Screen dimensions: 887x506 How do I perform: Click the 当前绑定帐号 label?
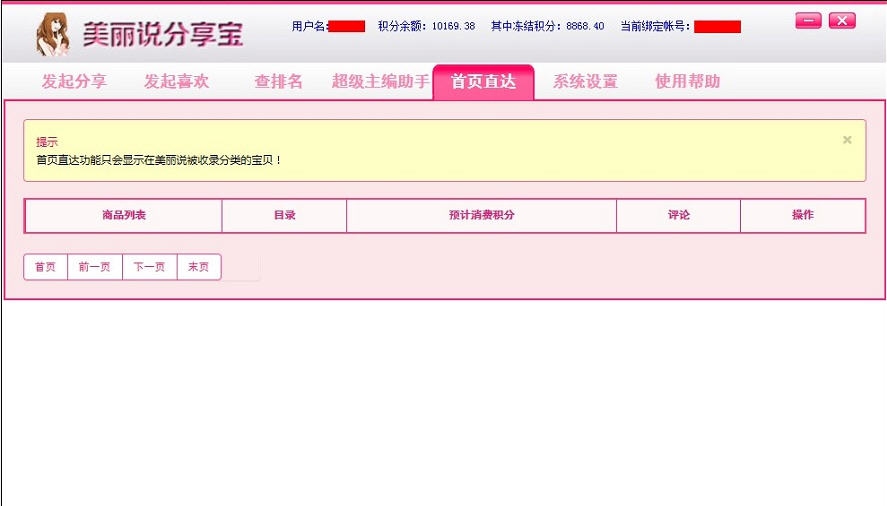(655, 26)
